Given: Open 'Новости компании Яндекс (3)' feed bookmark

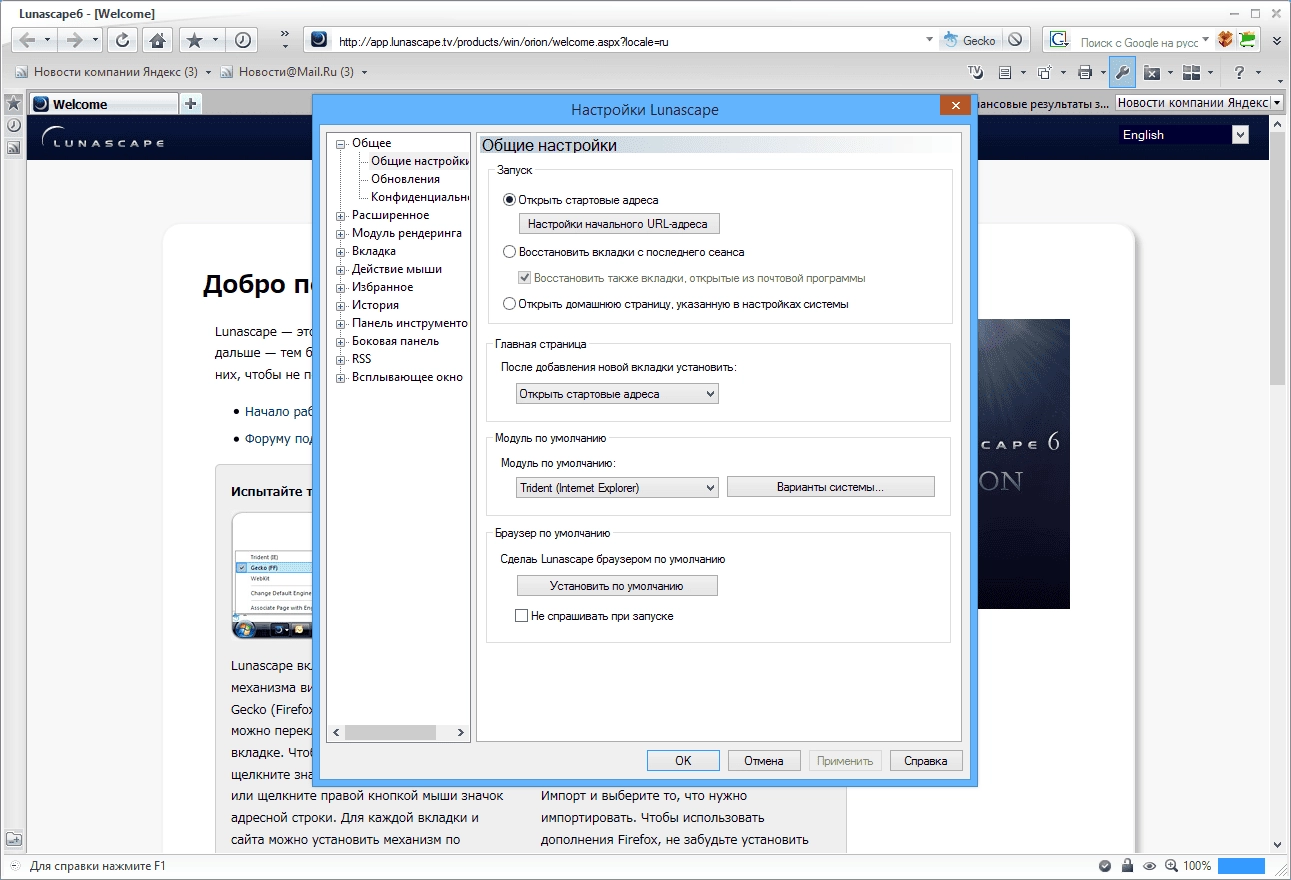Looking at the screenshot, I should coord(107,72).
